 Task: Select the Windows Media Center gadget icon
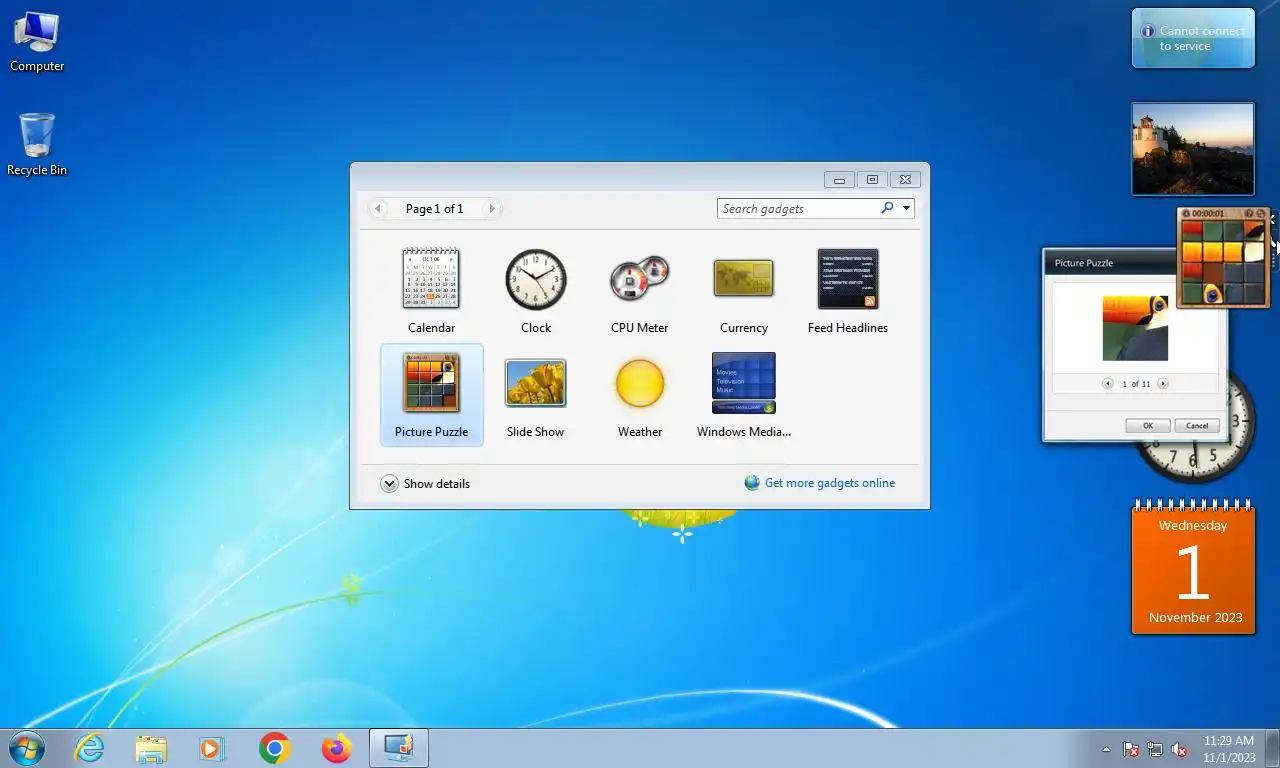pos(743,382)
